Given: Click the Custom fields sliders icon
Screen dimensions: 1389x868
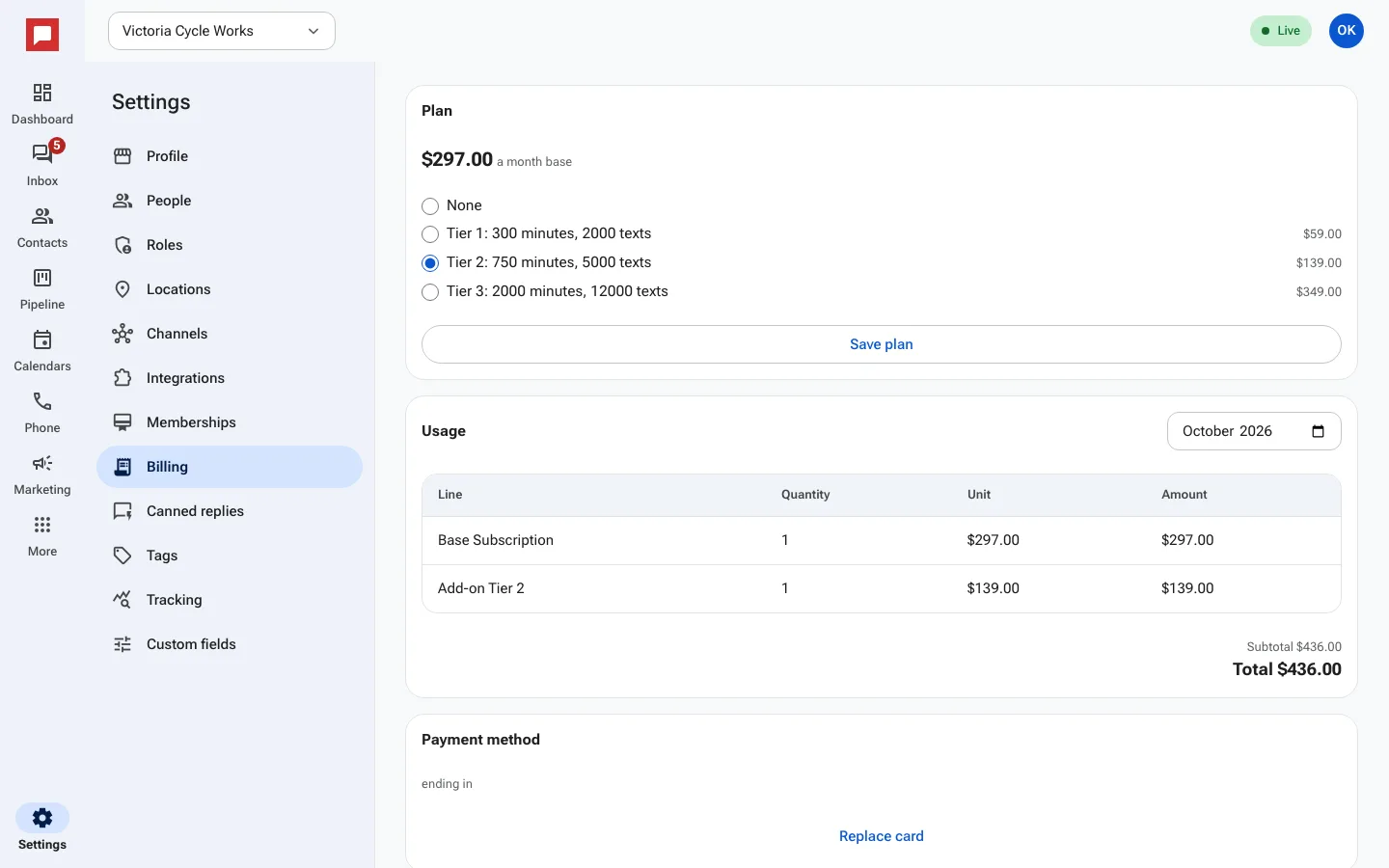Looking at the screenshot, I should pos(123,644).
